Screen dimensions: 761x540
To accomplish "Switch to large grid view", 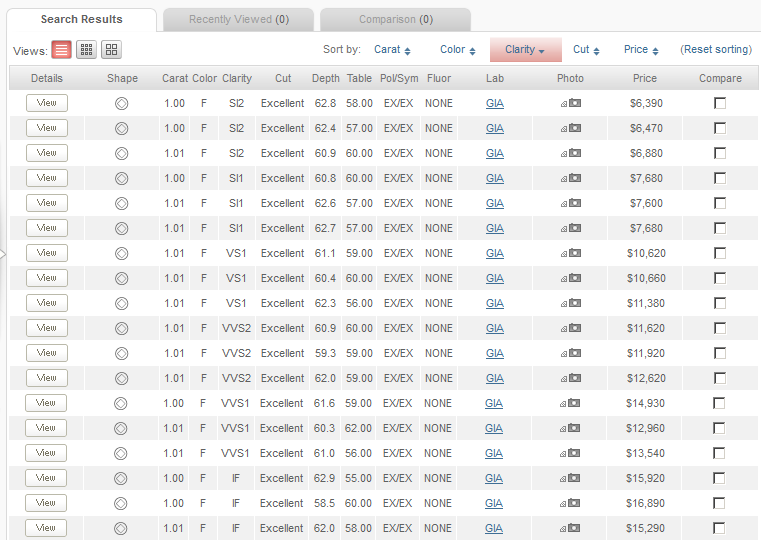I will pos(111,50).
